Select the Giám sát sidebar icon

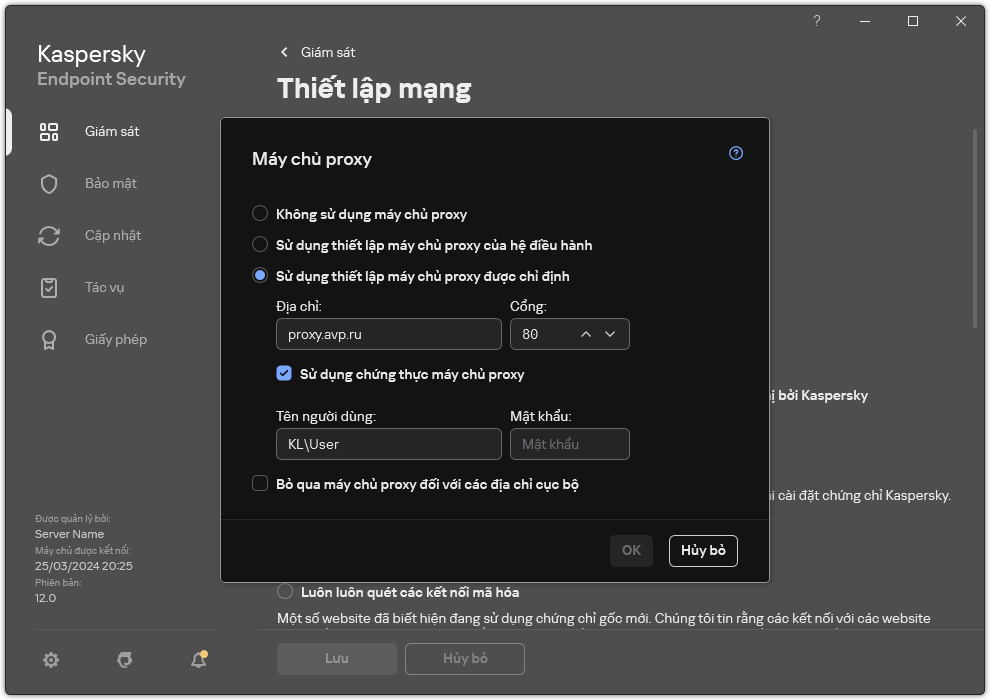pyautogui.click(x=48, y=131)
